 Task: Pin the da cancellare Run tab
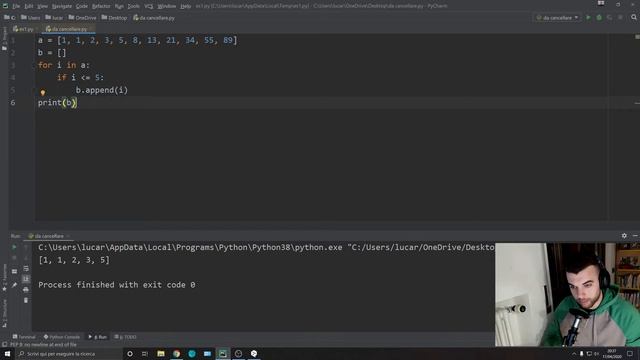tap(14, 285)
